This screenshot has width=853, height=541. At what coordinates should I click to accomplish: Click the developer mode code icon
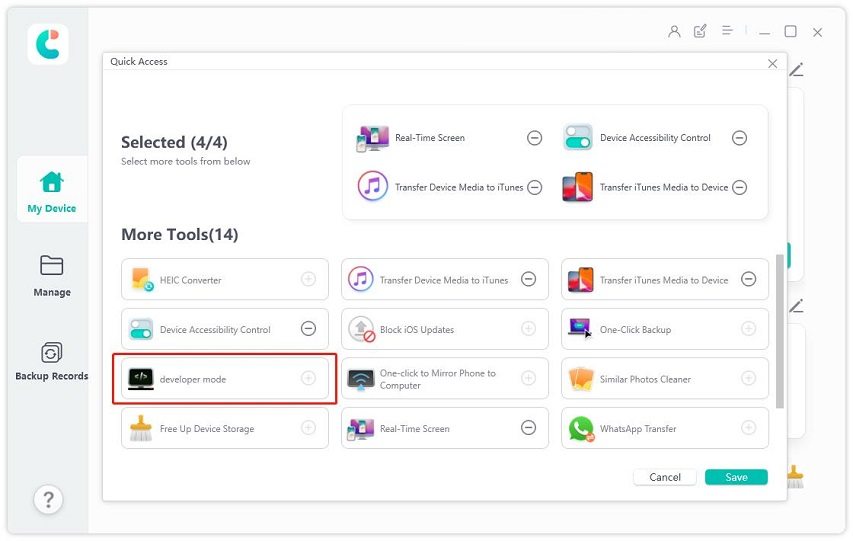click(x=141, y=379)
